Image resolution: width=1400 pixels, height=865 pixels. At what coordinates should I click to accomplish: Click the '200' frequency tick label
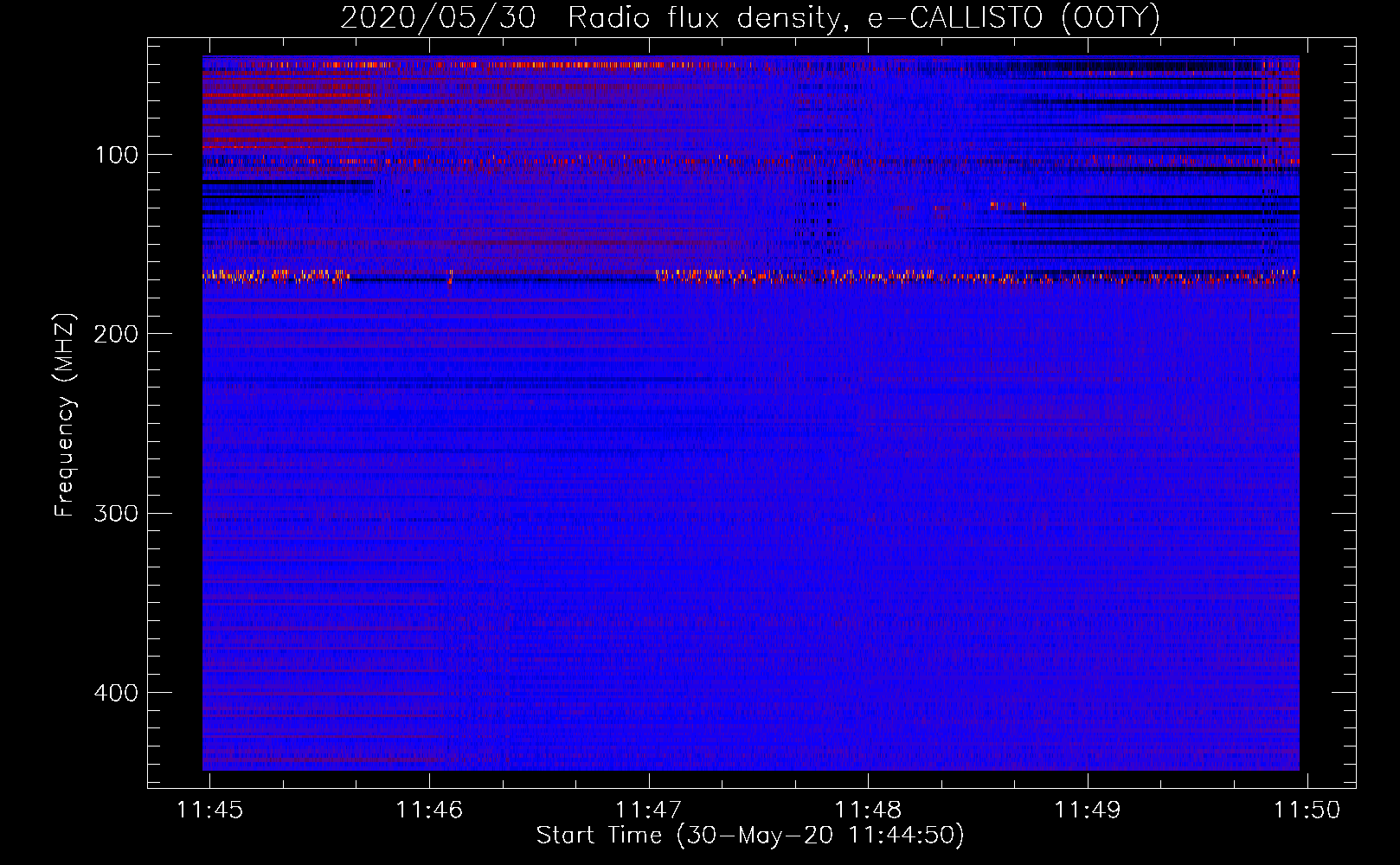pos(115,334)
